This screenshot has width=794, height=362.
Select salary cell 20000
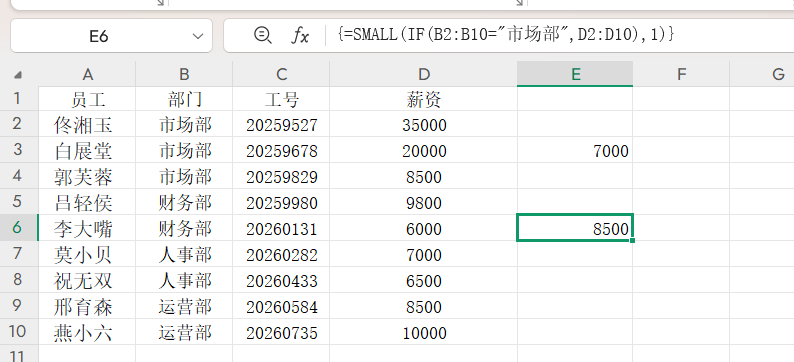coord(423,150)
